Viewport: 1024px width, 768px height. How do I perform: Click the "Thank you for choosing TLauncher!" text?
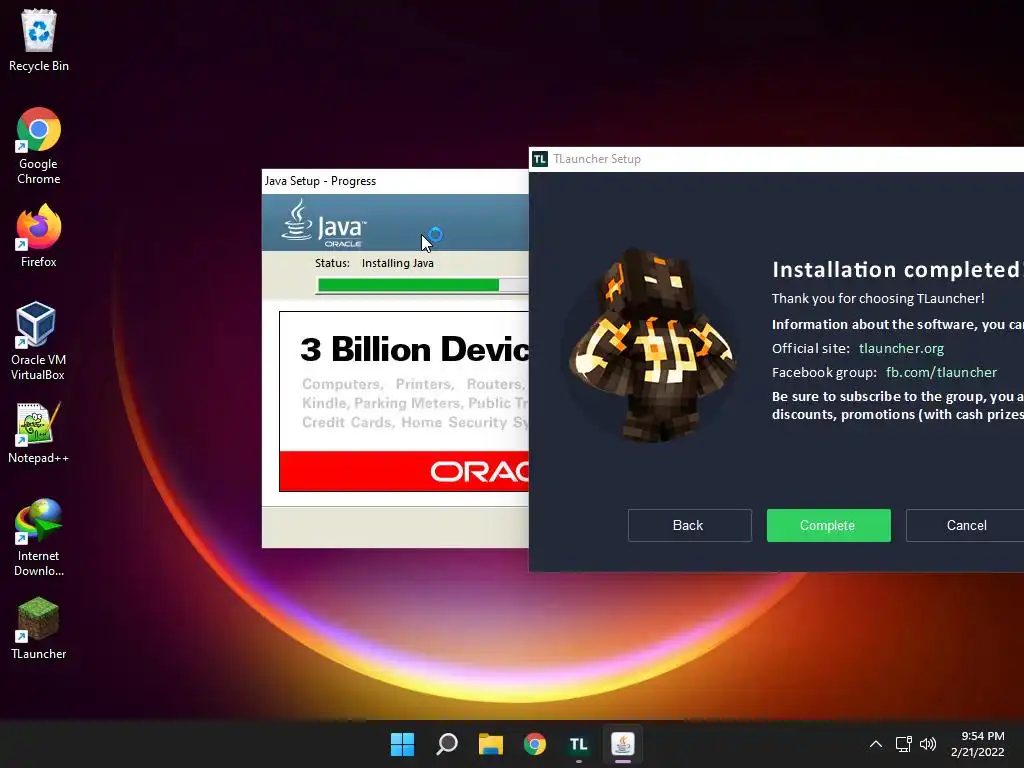tap(878, 298)
